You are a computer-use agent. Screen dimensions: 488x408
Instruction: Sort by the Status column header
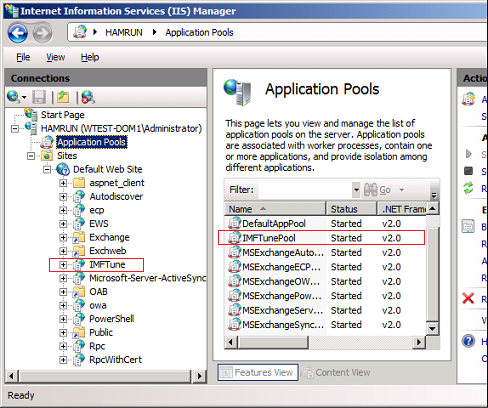[351, 209]
